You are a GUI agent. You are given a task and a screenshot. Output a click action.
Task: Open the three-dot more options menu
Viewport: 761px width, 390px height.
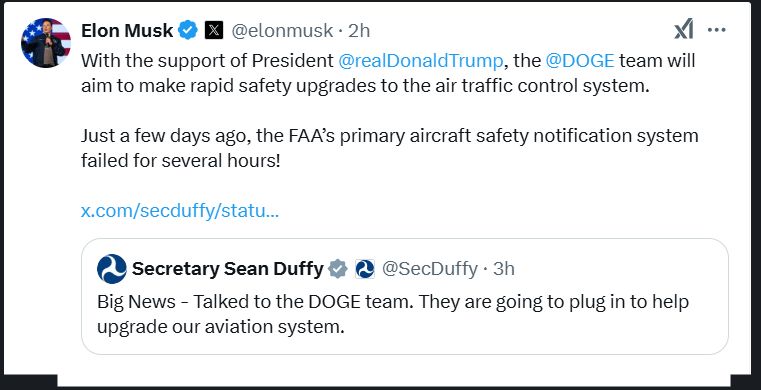716,30
